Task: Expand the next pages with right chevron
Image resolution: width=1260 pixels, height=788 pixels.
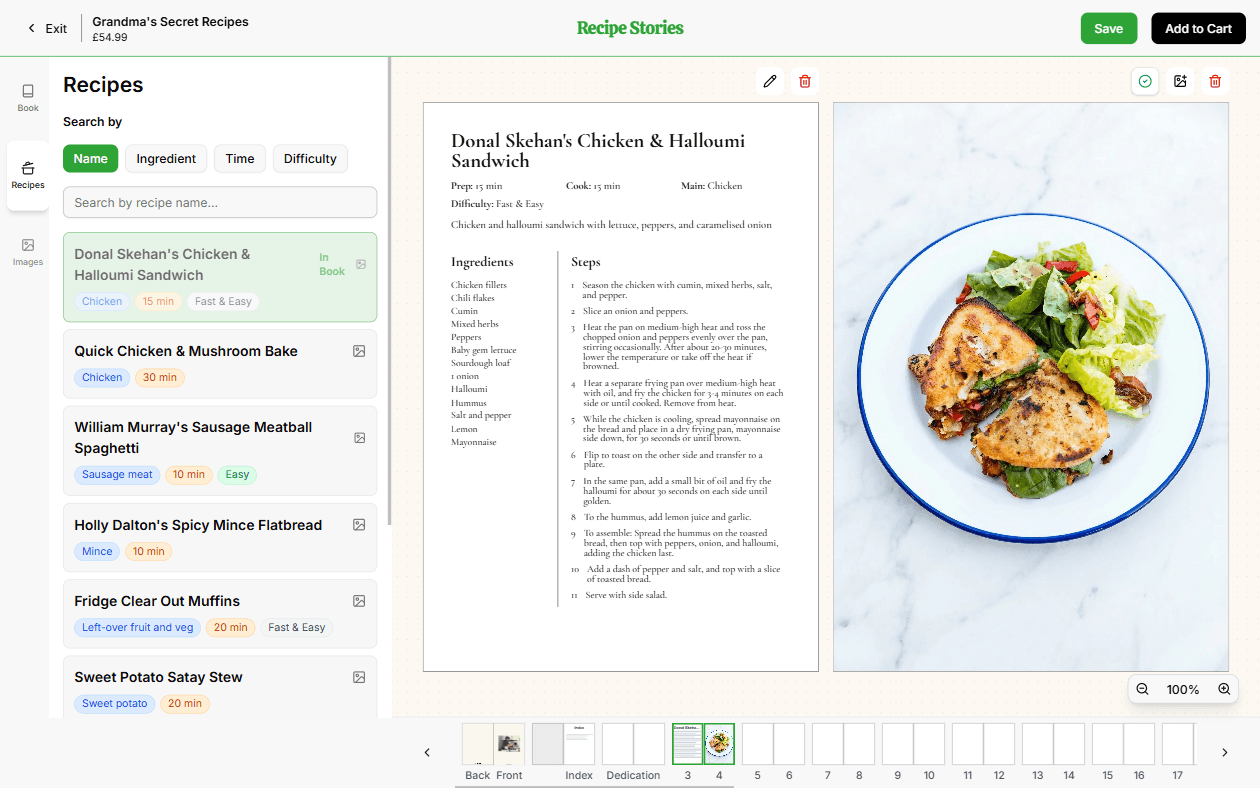Action: pos(1224,752)
